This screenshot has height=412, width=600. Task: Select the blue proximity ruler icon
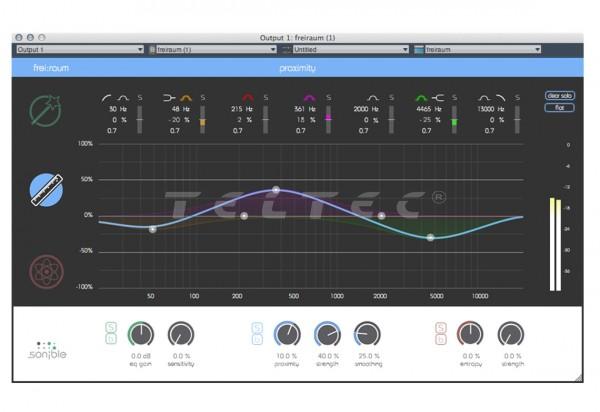click(47, 190)
